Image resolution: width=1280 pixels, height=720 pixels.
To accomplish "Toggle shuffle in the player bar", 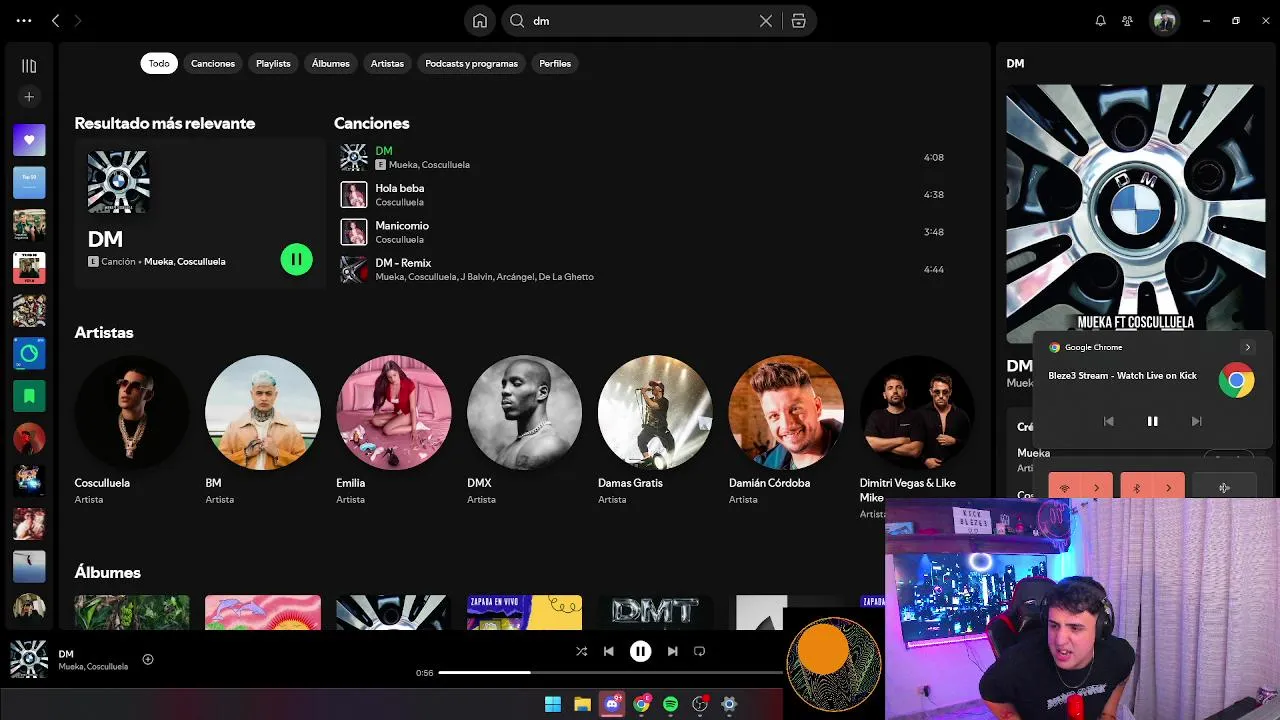I will [x=581, y=651].
